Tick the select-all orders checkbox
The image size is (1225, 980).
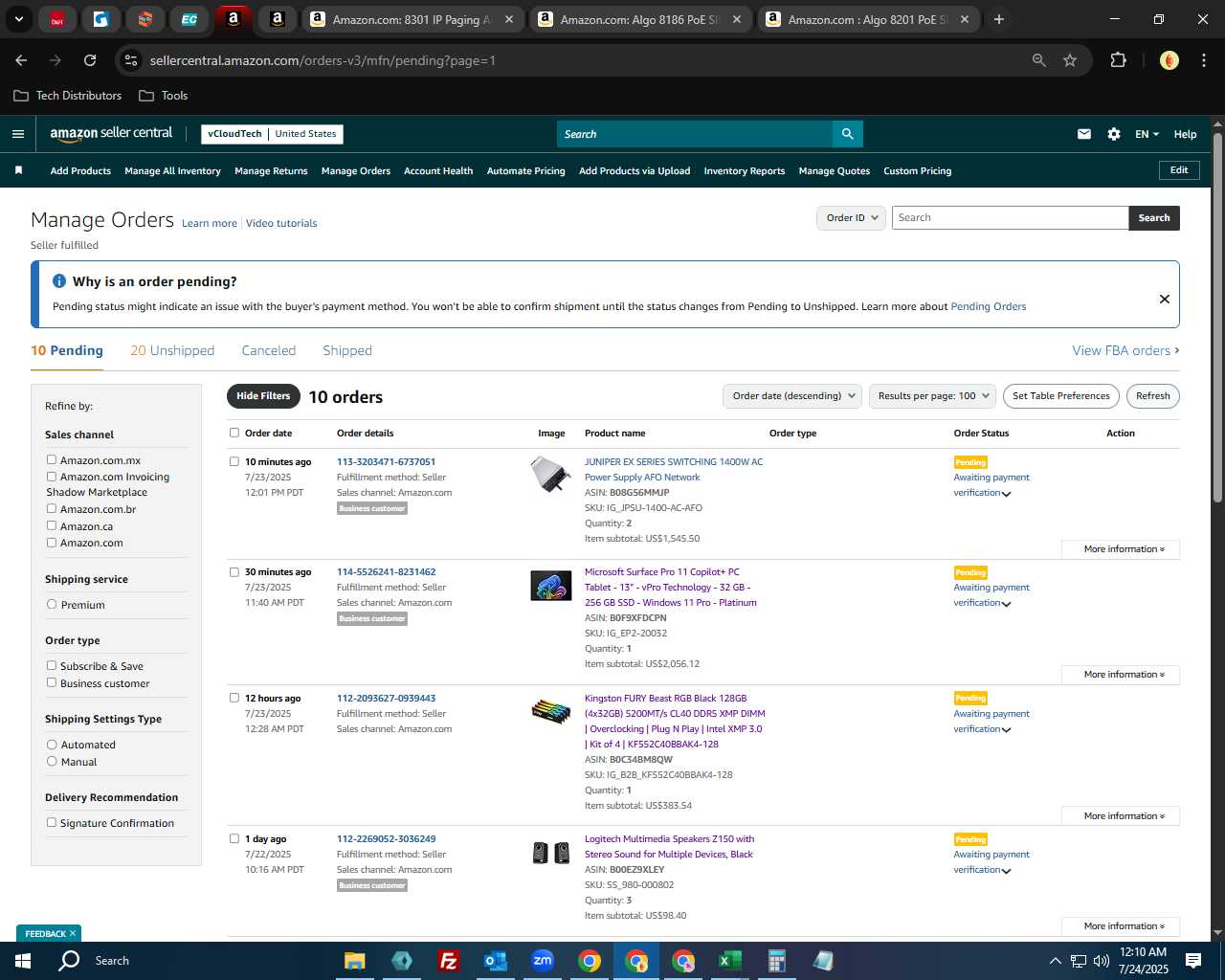tap(234, 433)
